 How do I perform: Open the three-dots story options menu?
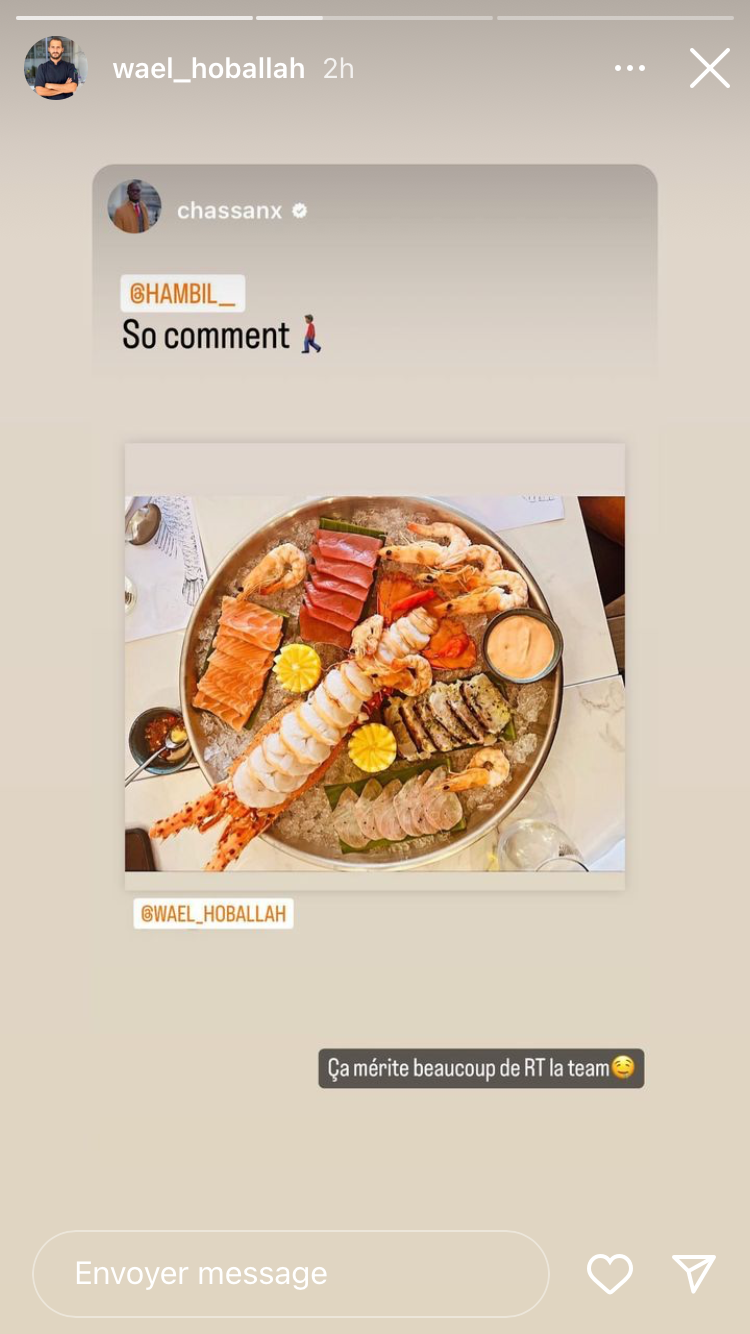tap(630, 68)
